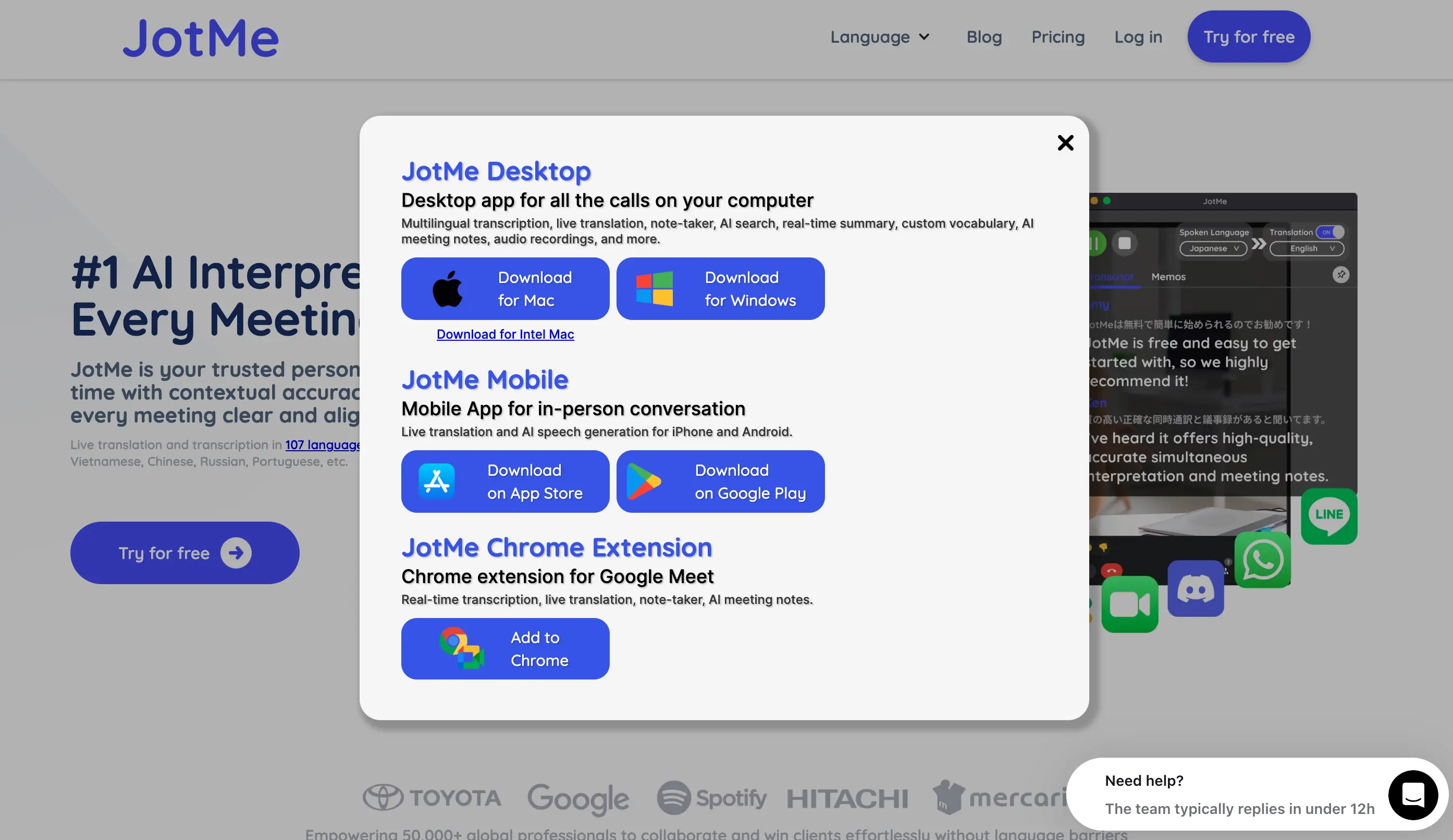Click the Windows logo on the Windows download button
Image resolution: width=1453 pixels, height=840 pixels.
tap(655, 288)
